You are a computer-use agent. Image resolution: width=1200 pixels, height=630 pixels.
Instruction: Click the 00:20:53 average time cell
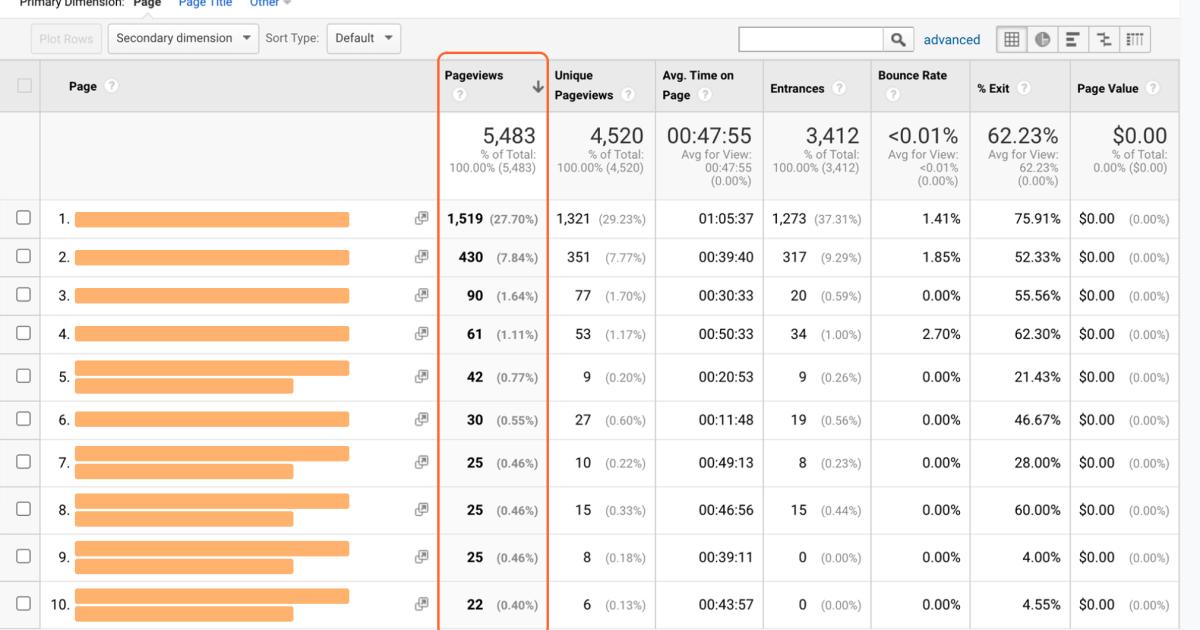pyautogui.click(x=726, y=377)
